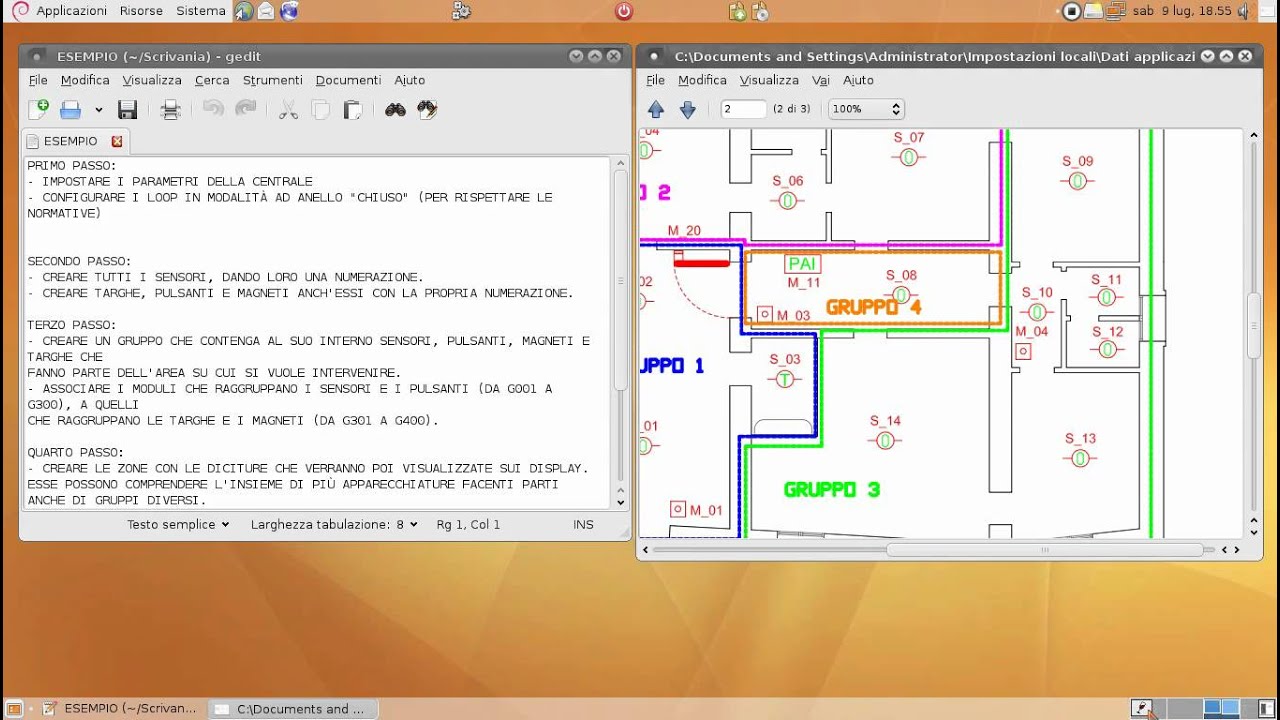
Task: Click sensor S_13 symbol on the plan
Action: point(1080,458)
